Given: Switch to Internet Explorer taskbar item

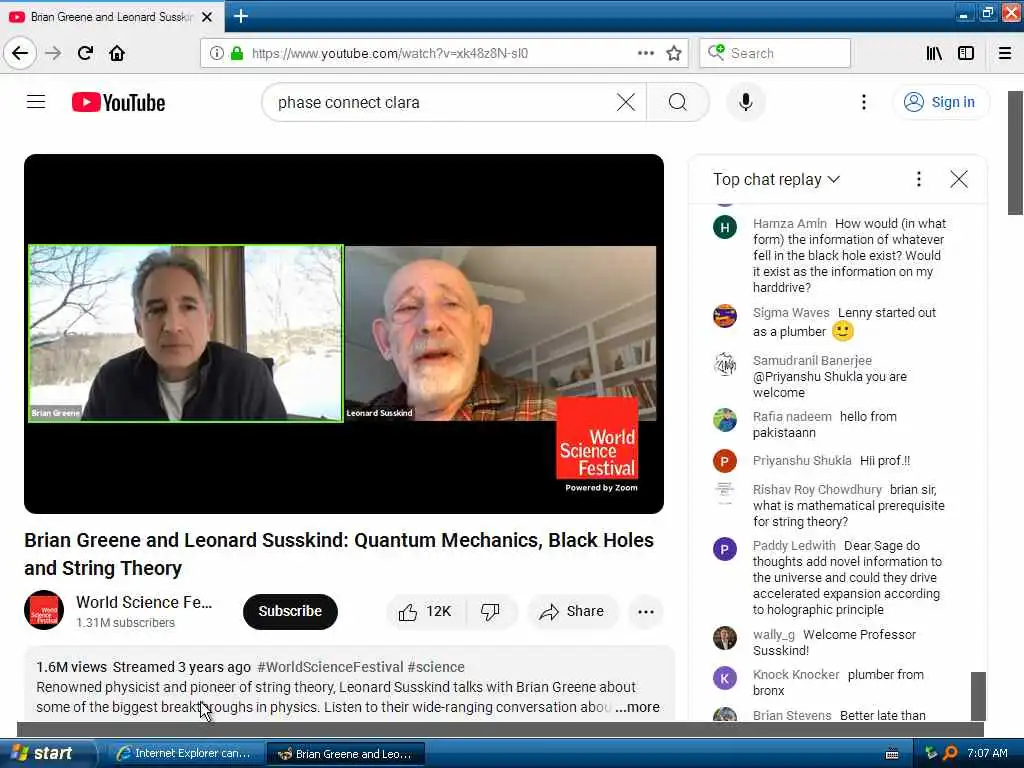Looking at the screenshot, I should click(x=184, y=753).
